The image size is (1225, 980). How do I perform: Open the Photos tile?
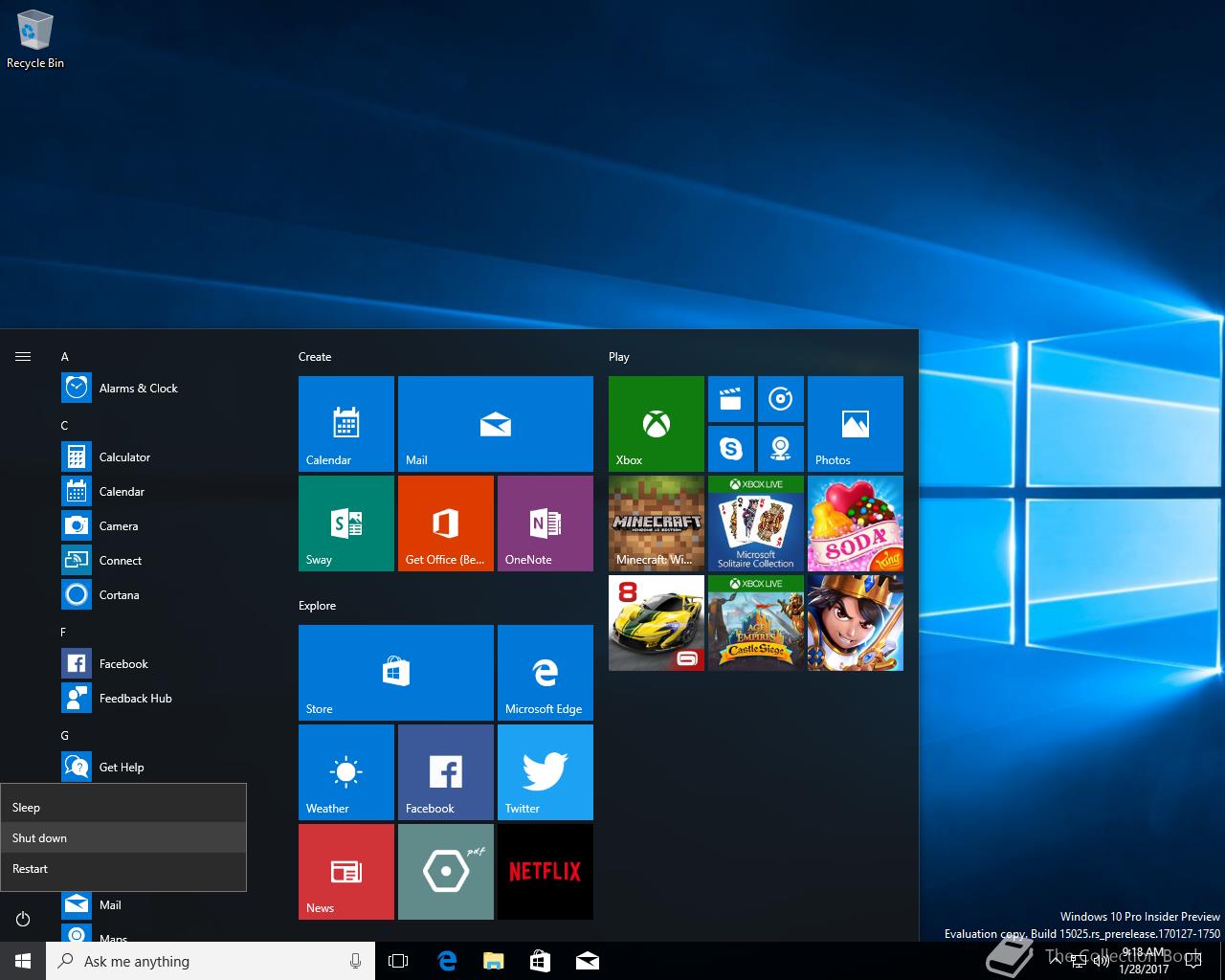pos(856,424)
